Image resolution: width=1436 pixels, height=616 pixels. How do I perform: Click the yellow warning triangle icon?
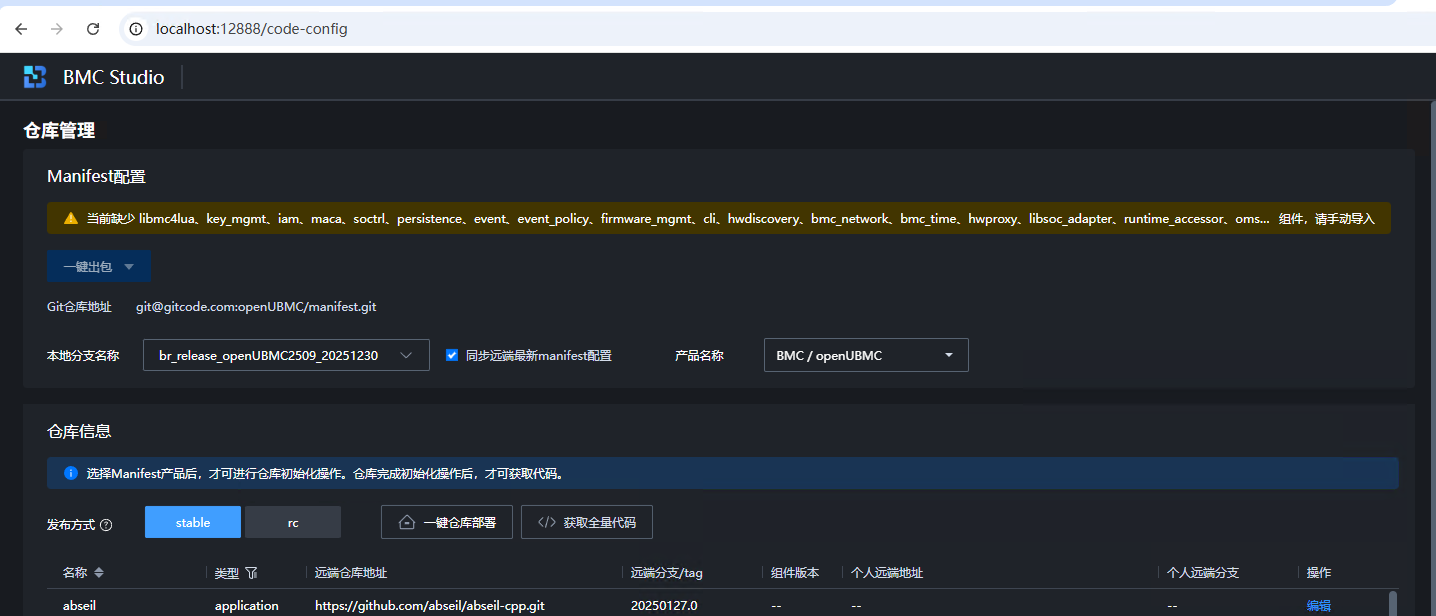71,218
